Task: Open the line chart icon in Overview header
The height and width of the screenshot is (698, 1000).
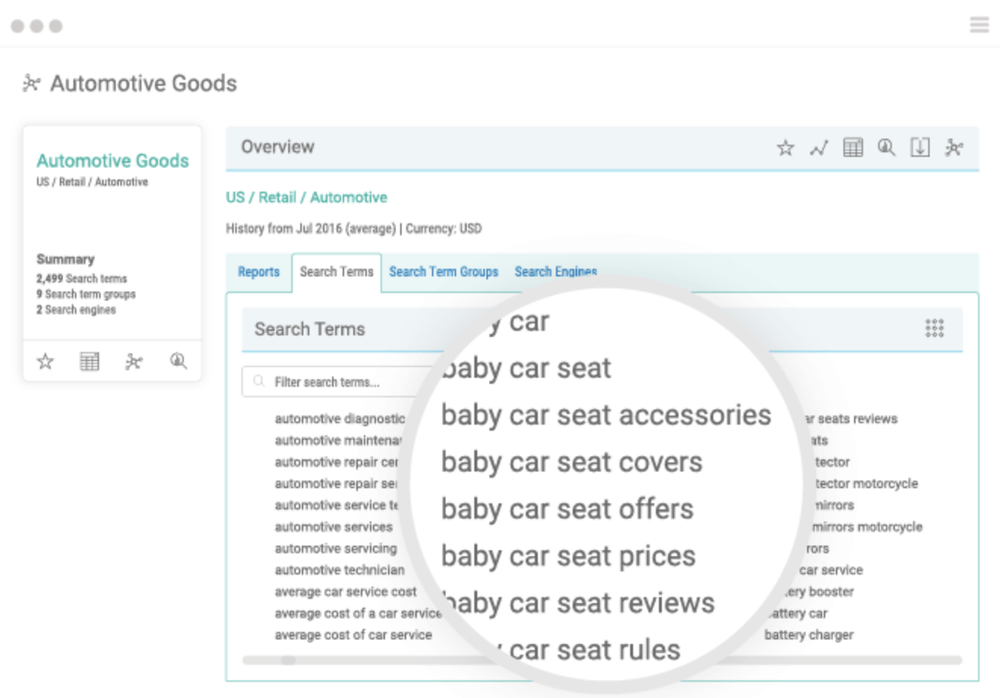Action: coord(819,148)
